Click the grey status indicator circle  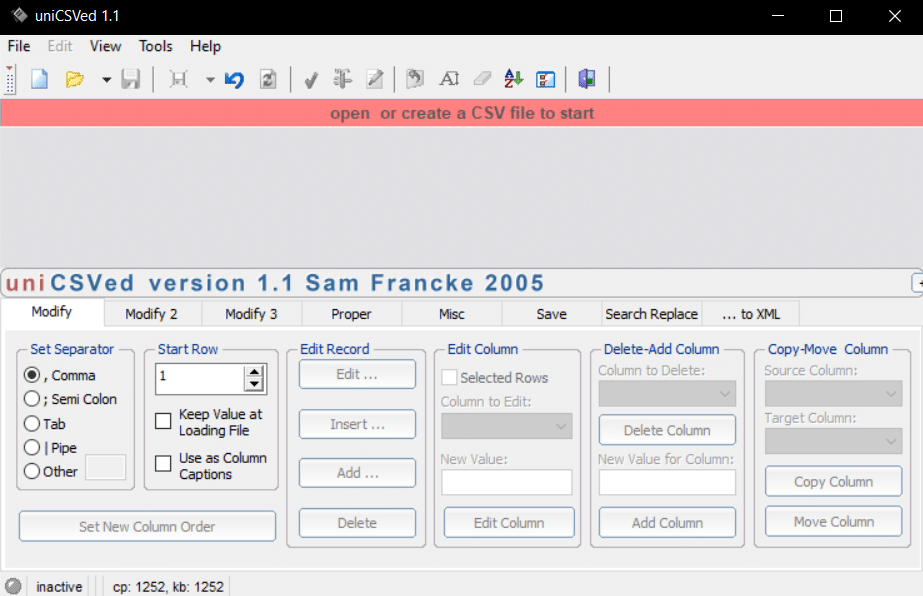click(13, 586)
